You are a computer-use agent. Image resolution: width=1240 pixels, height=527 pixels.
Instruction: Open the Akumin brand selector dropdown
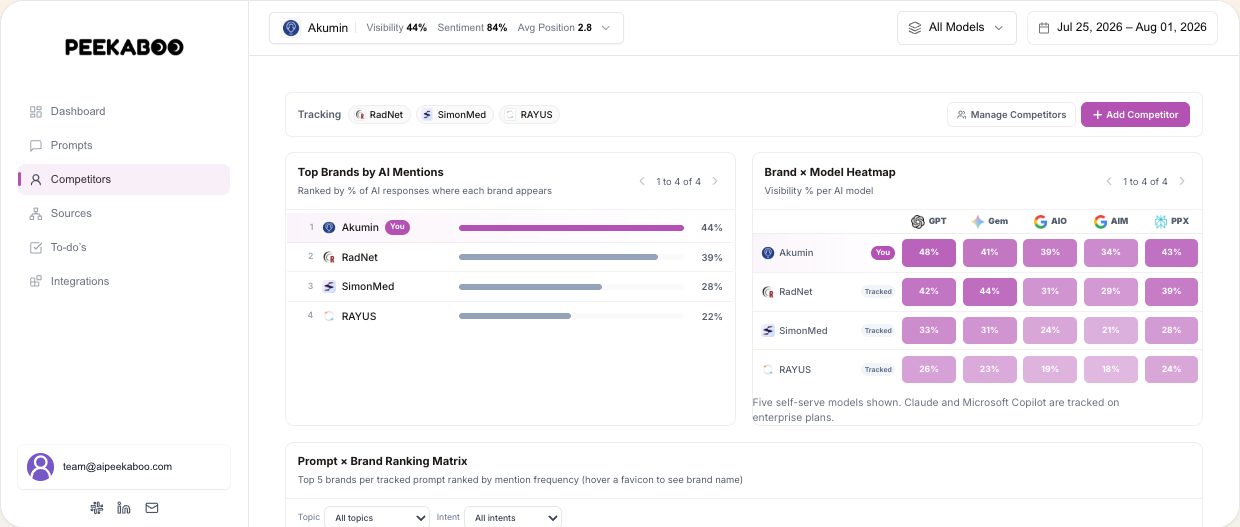pyautogui.click(x=446, y=28)
